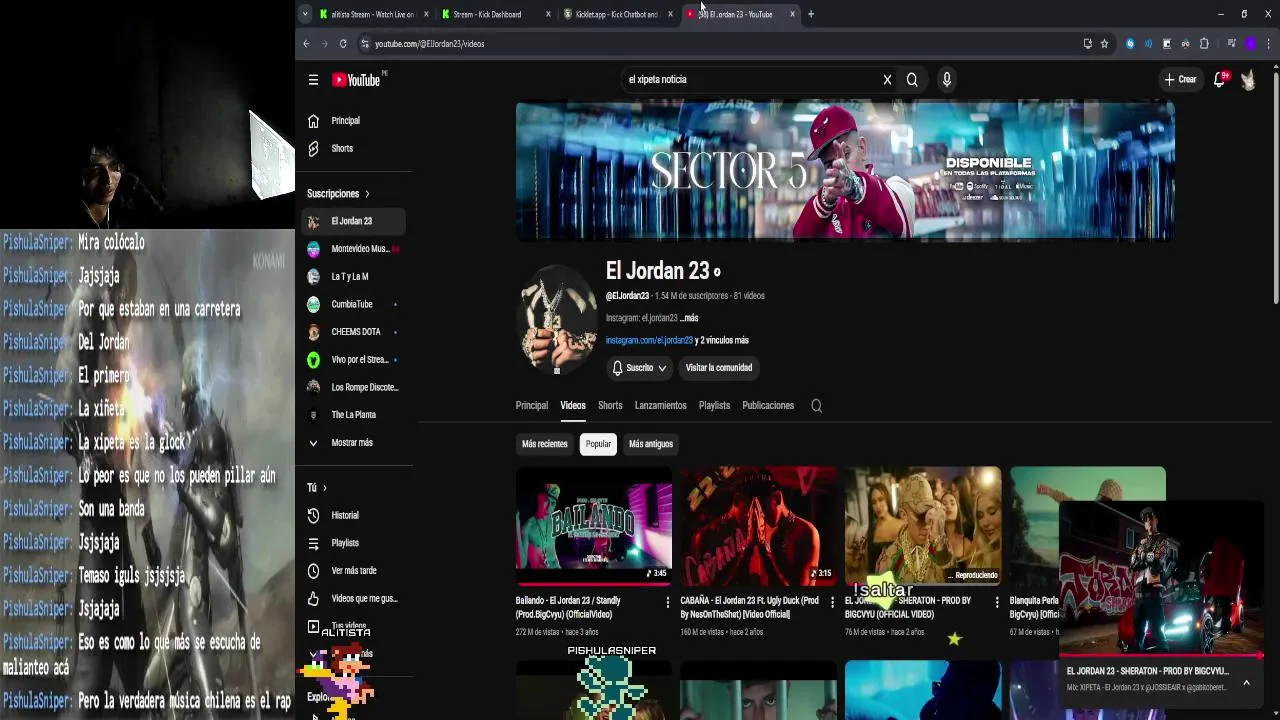Go to YouTube home via logo

[x=356, y=80]
